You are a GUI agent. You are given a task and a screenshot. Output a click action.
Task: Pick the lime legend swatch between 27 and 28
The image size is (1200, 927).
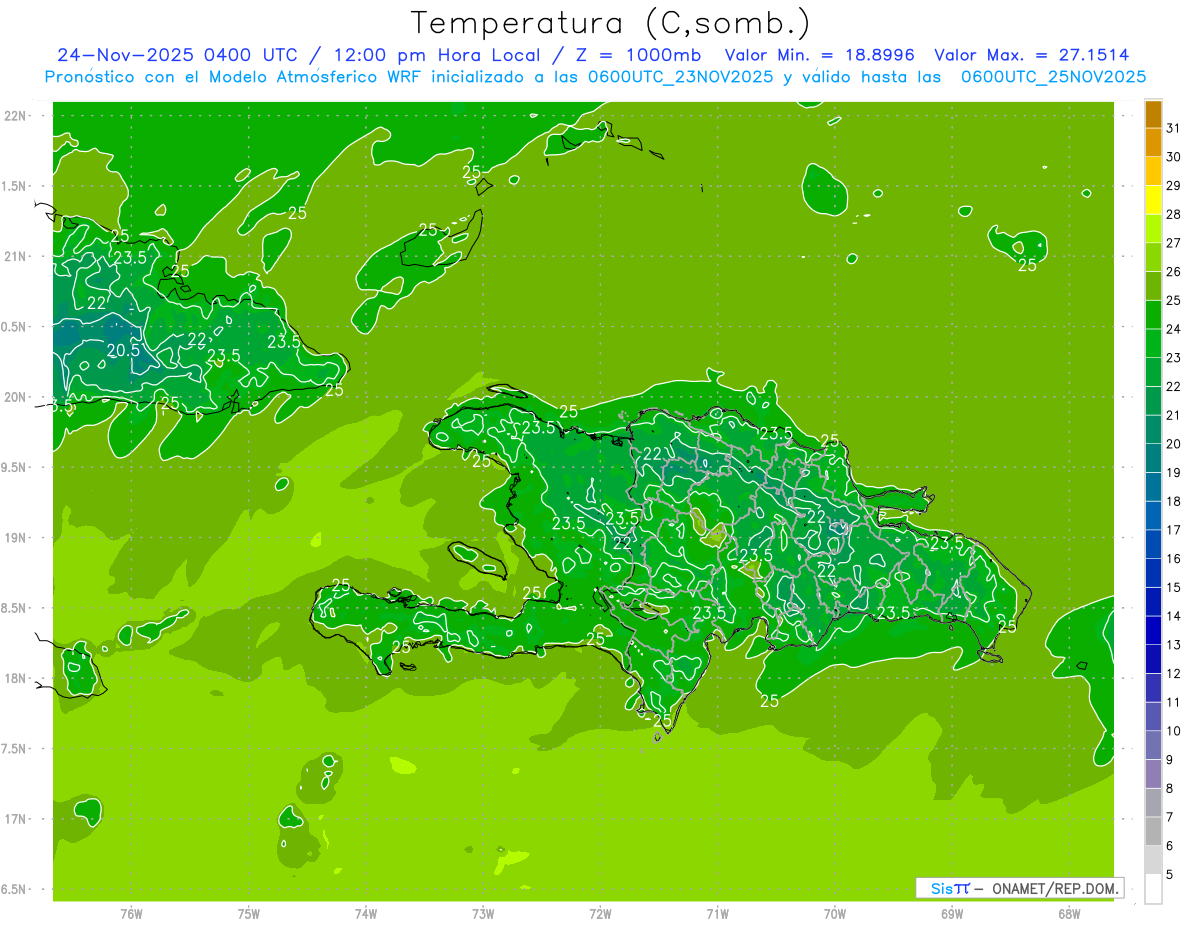click(1153, 228)
